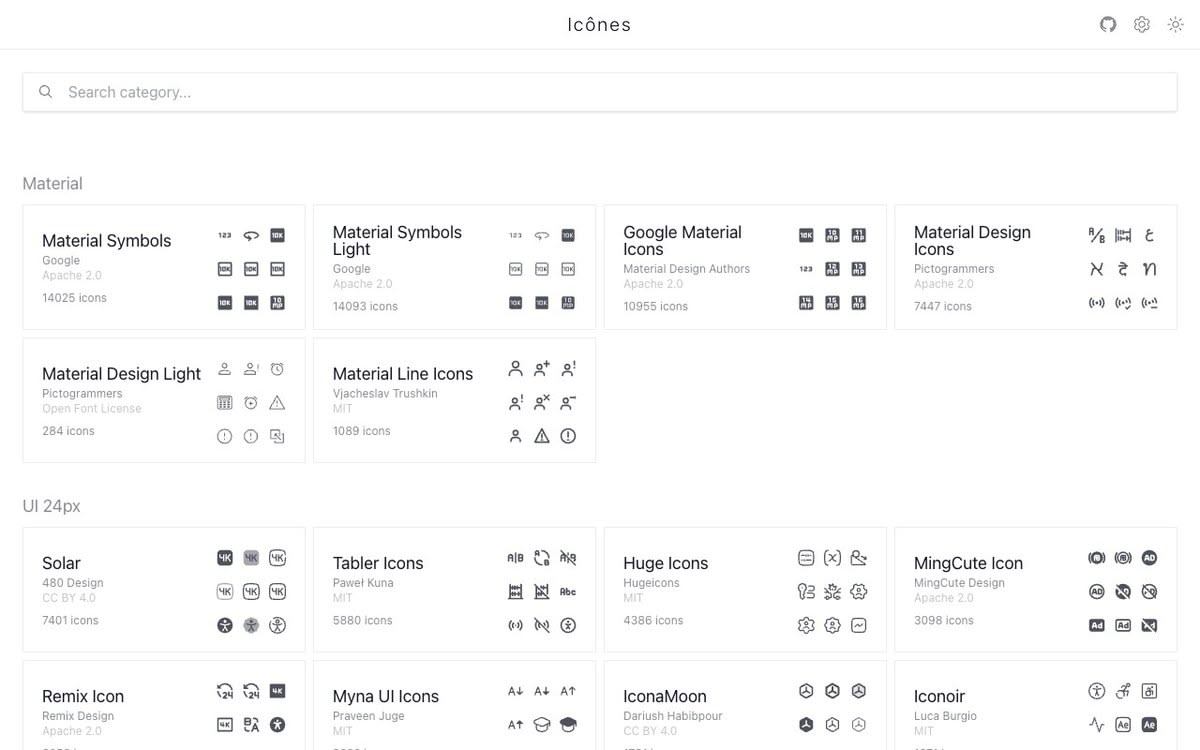This screenshot has width=1200, height=750.
Task: Open the IconaMoon collection
Action: point(745,705)
